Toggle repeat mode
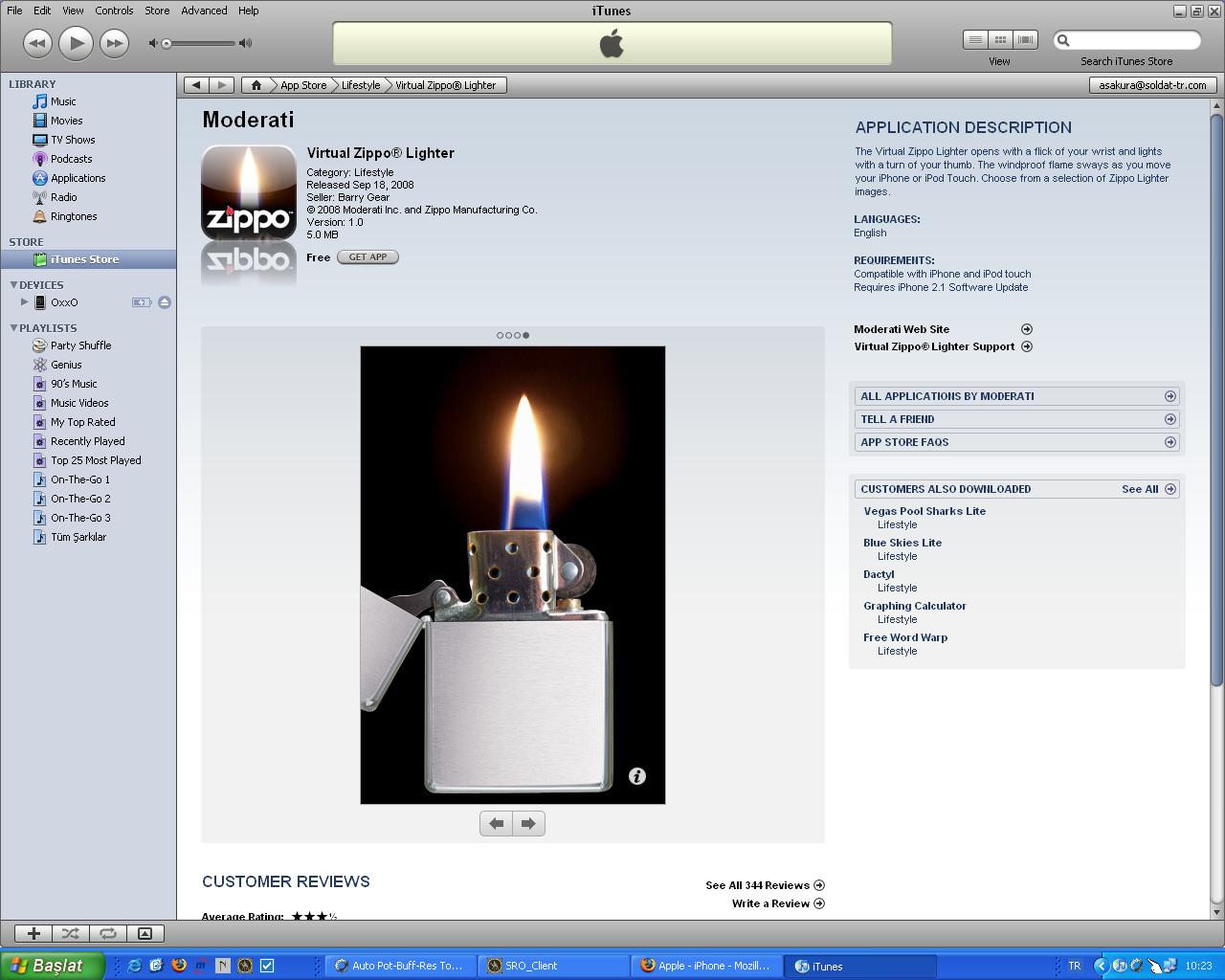Viewport: 1225px width, 980px height. coord(108,933)
